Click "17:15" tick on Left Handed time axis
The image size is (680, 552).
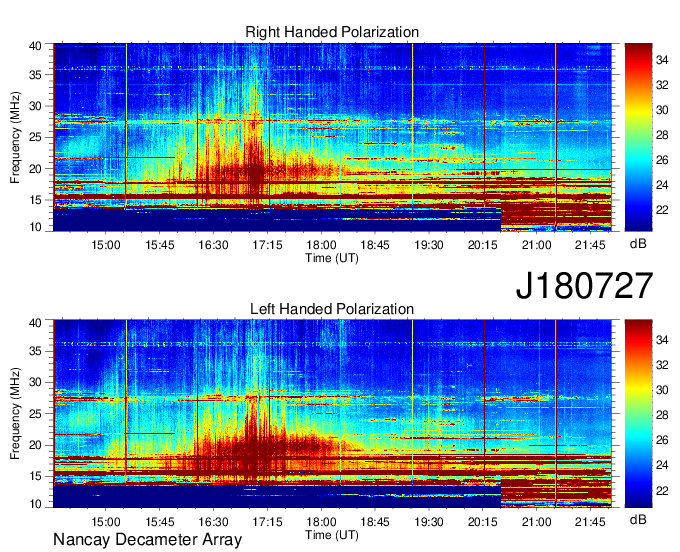[267, 522]
